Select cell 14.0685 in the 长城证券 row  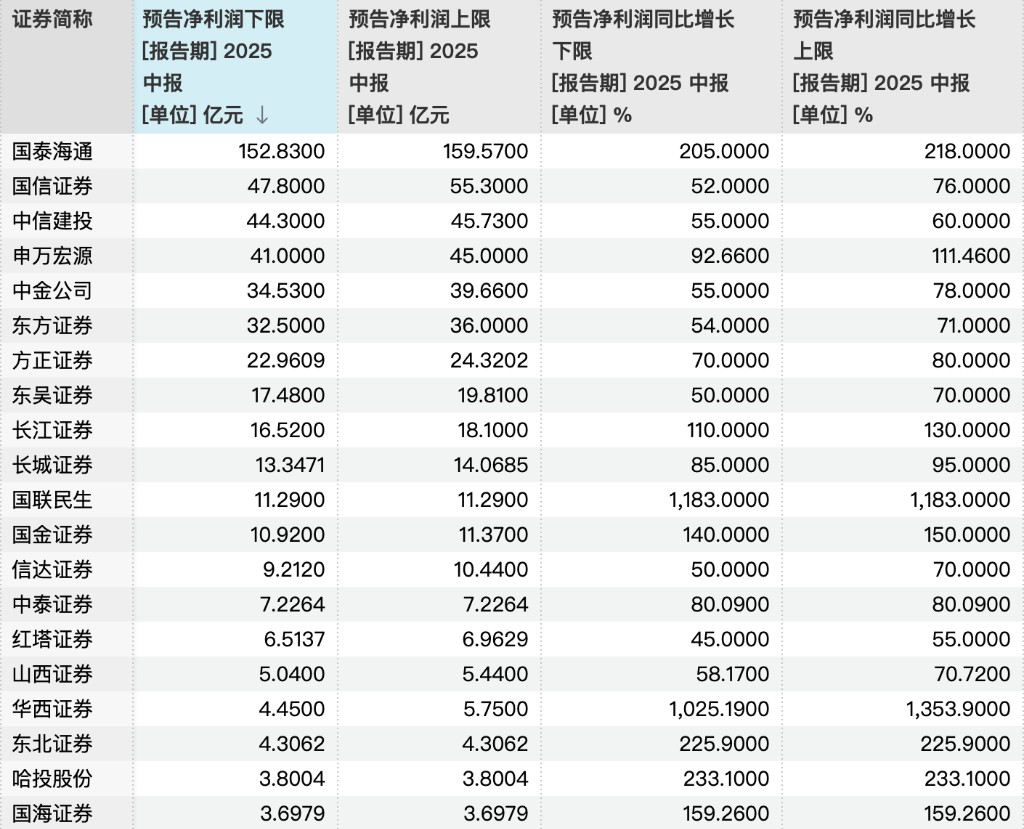490,465
